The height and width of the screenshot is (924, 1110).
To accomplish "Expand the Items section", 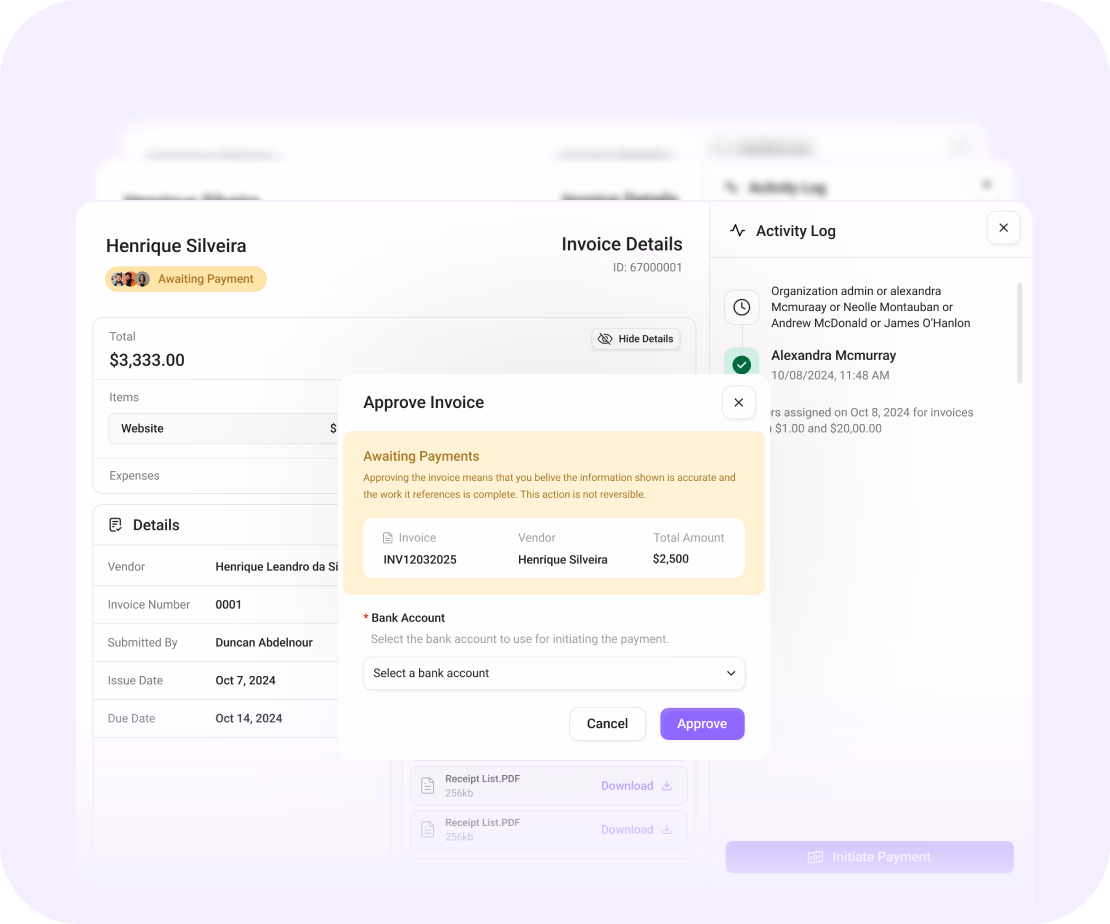I will 124,397.
